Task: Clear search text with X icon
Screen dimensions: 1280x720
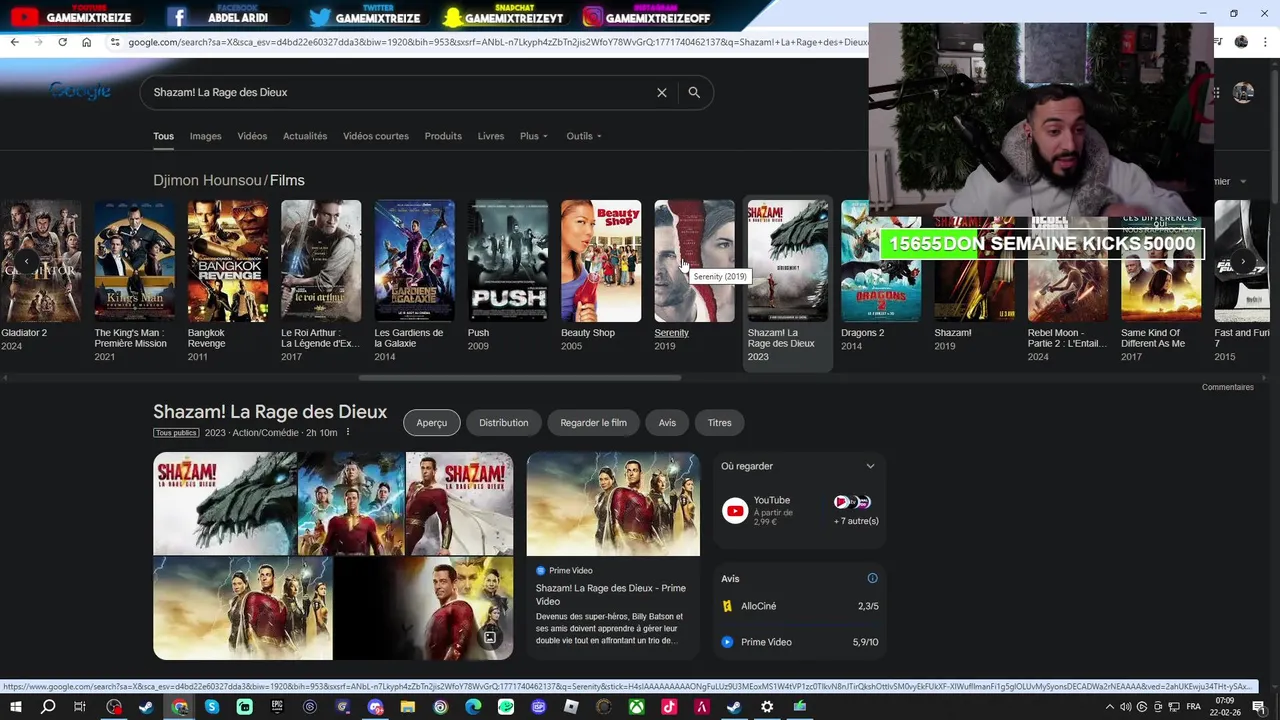Action: pyautogui.click(x=661, y=92)
